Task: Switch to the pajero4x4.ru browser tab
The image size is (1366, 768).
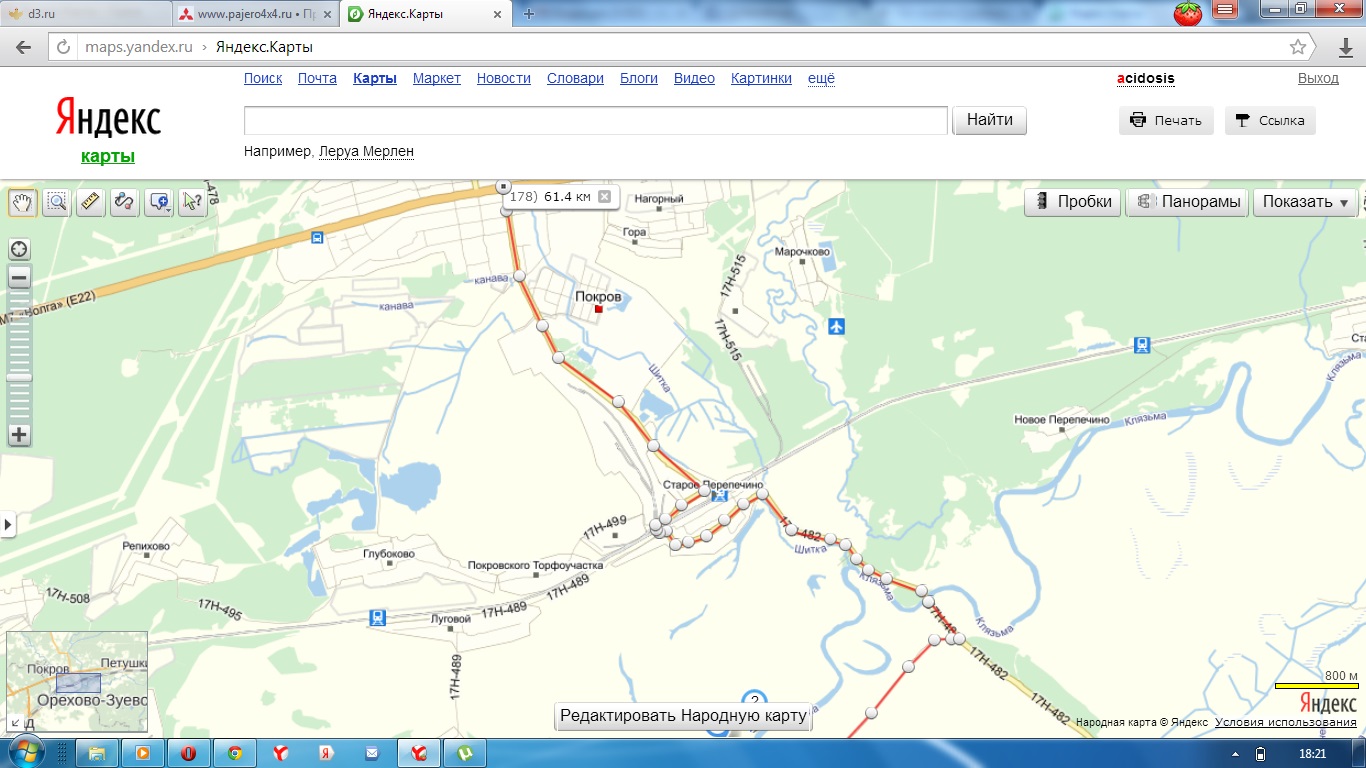Action: click(x=255, y=14)
